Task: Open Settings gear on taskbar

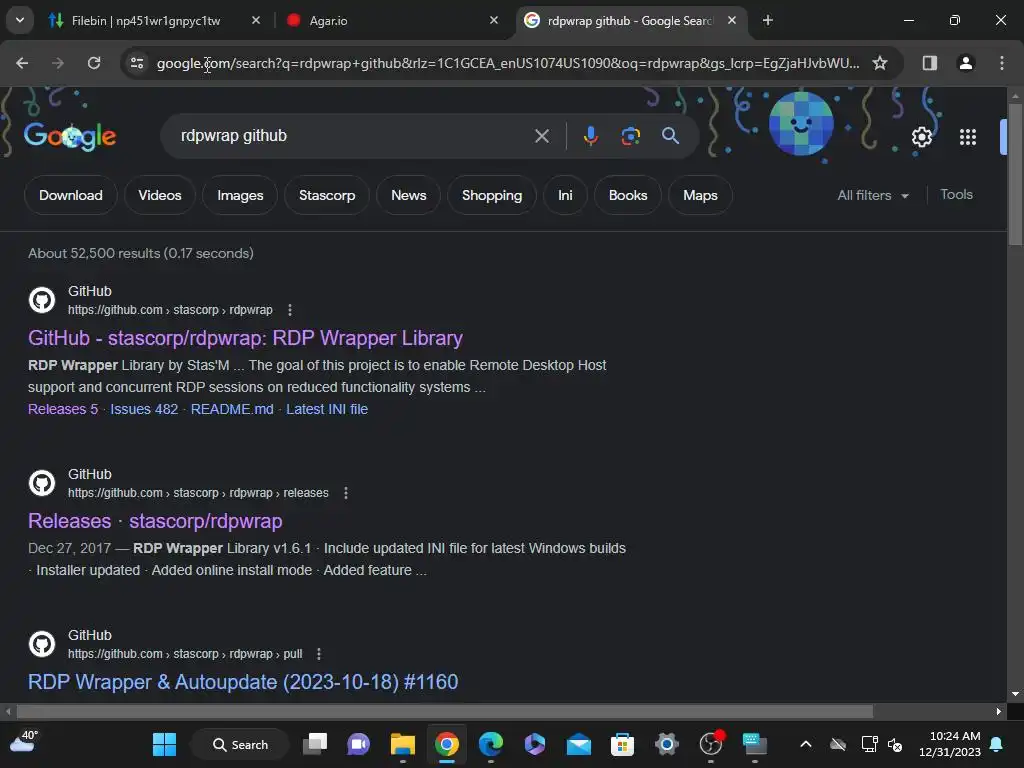Action: coord(667,744)
